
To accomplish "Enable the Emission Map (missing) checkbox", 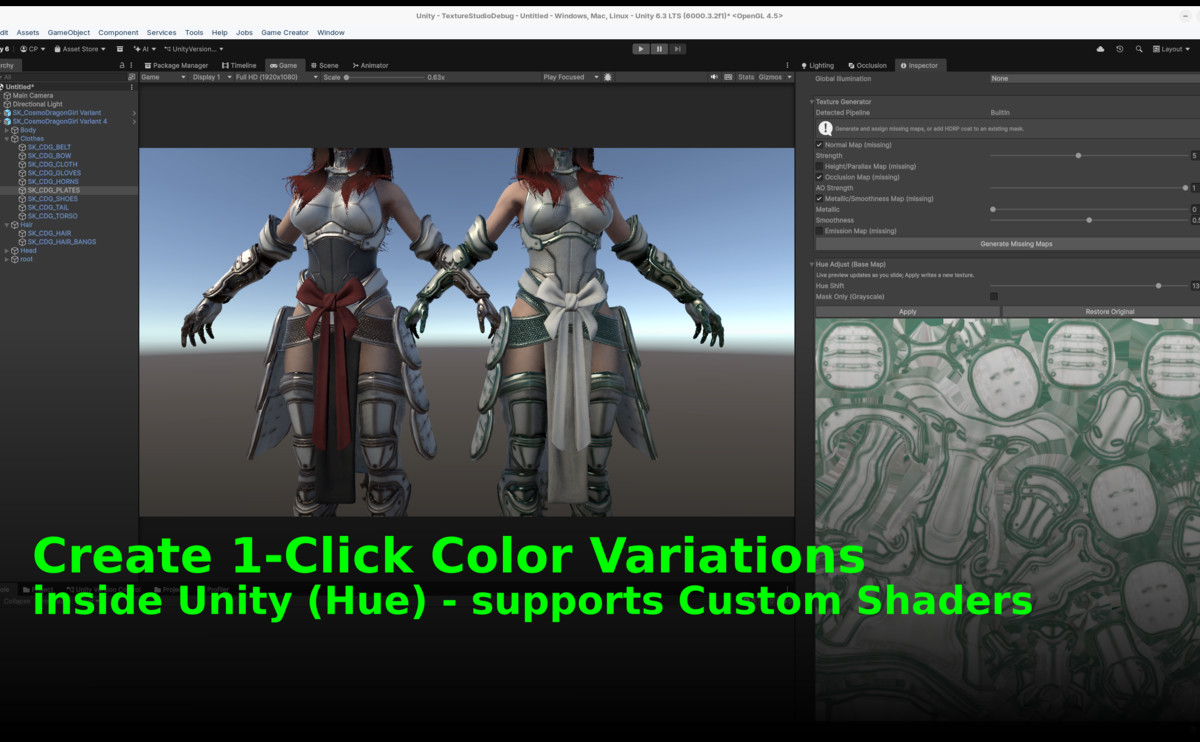I will point(820,231).
